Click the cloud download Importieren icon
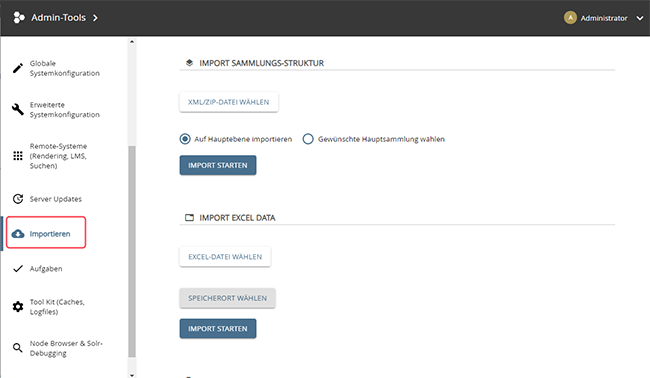Screen dimensions: 650x378 18,234
